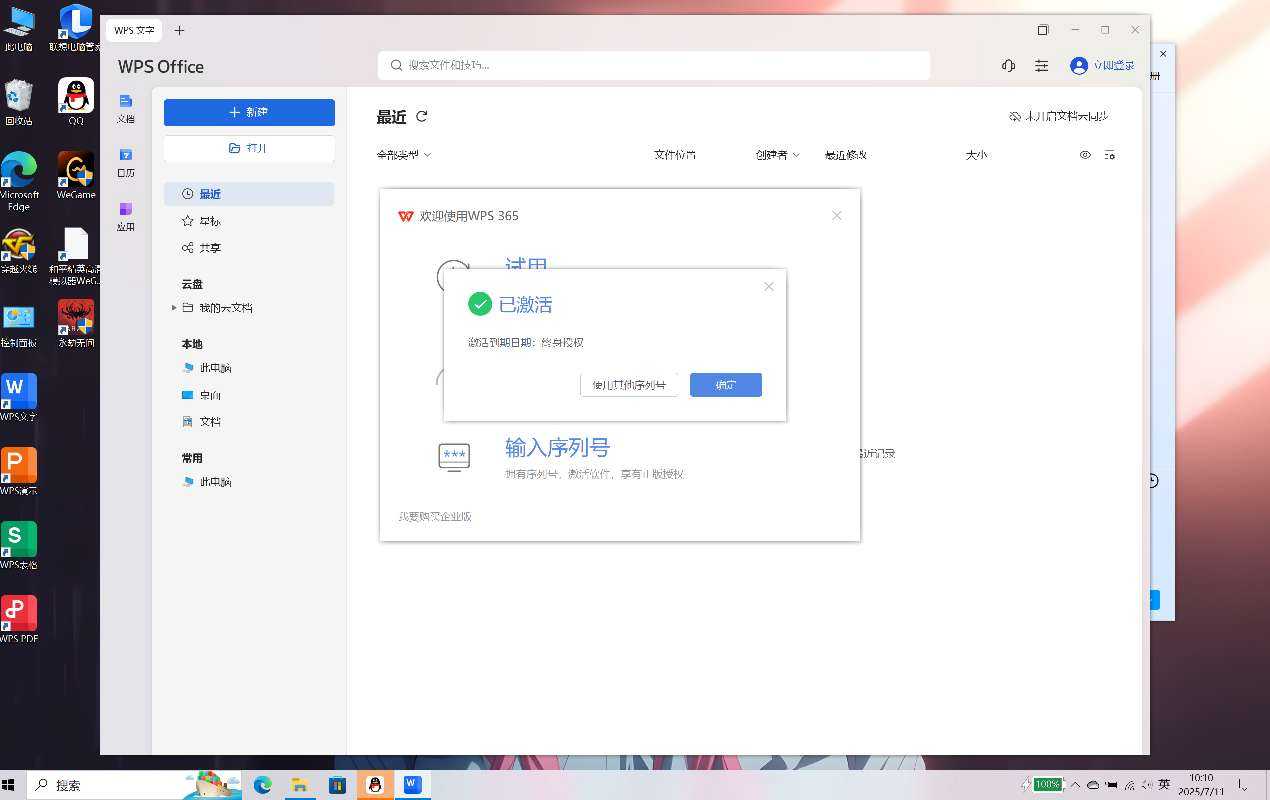This screenshot has height=800, width=1270.
Task: Sort by the 最近修改 column header
Action: (x=845, y=155)
